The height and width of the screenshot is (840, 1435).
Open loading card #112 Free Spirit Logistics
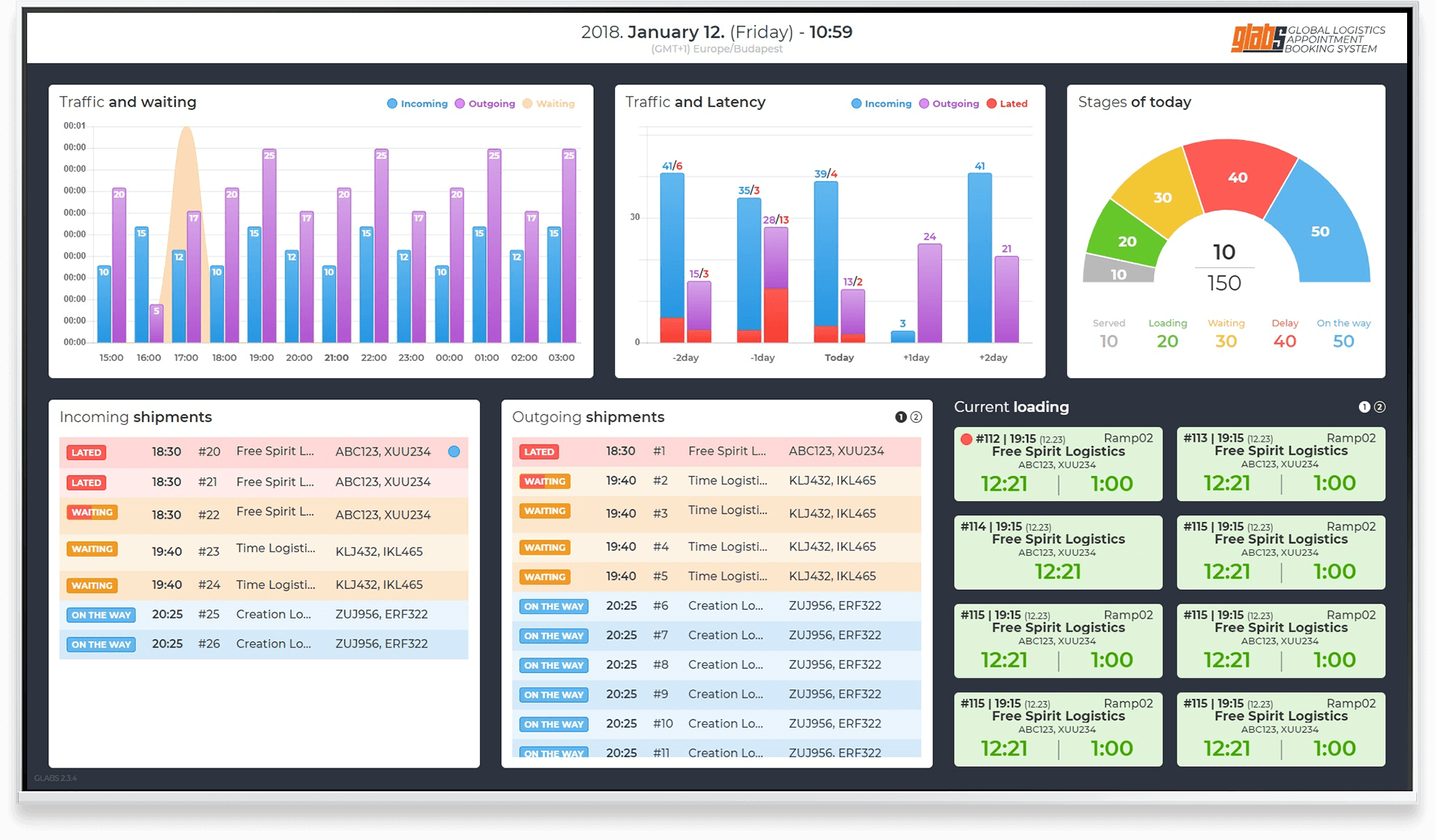1058,464
